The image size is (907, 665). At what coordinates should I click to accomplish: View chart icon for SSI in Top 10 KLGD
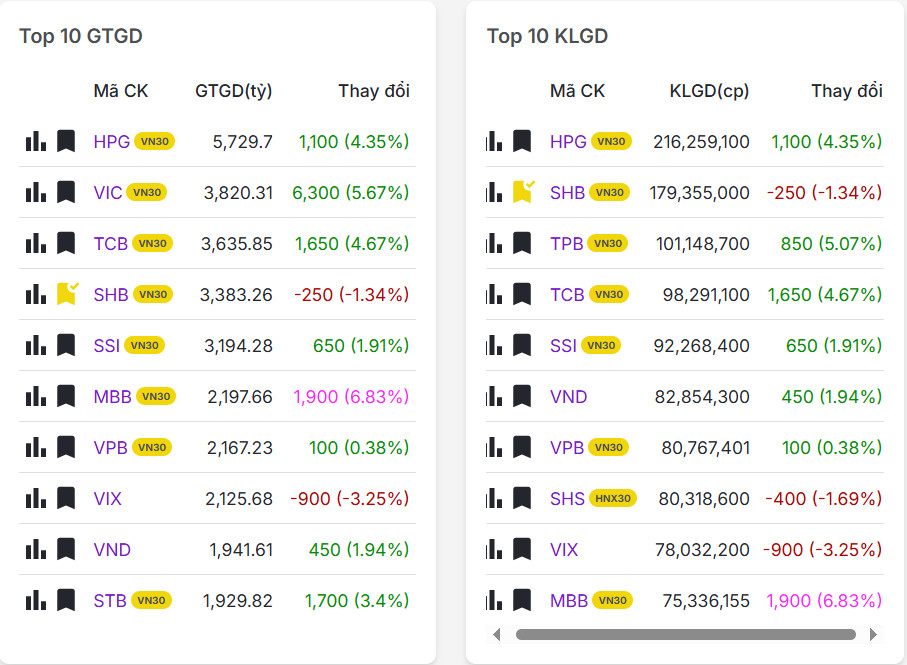pos(494,345)
